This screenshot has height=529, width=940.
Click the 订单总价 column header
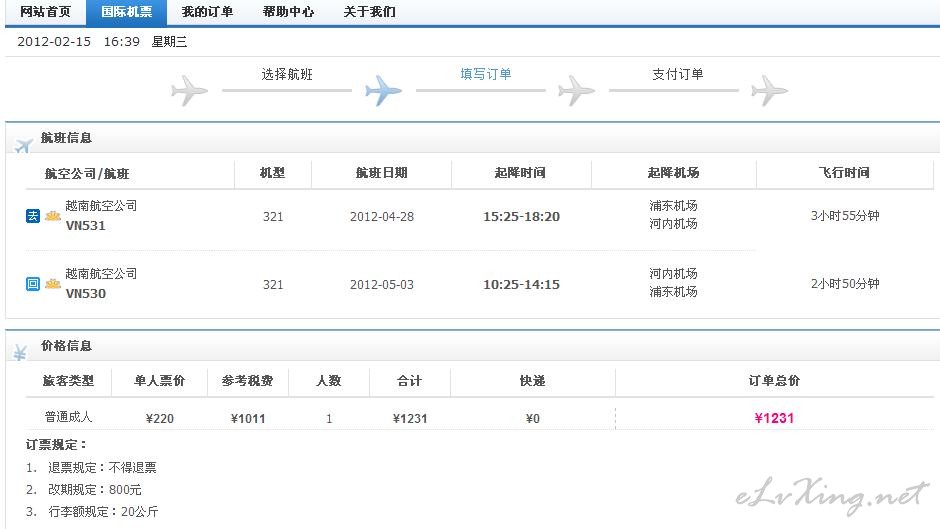[774, 380]
